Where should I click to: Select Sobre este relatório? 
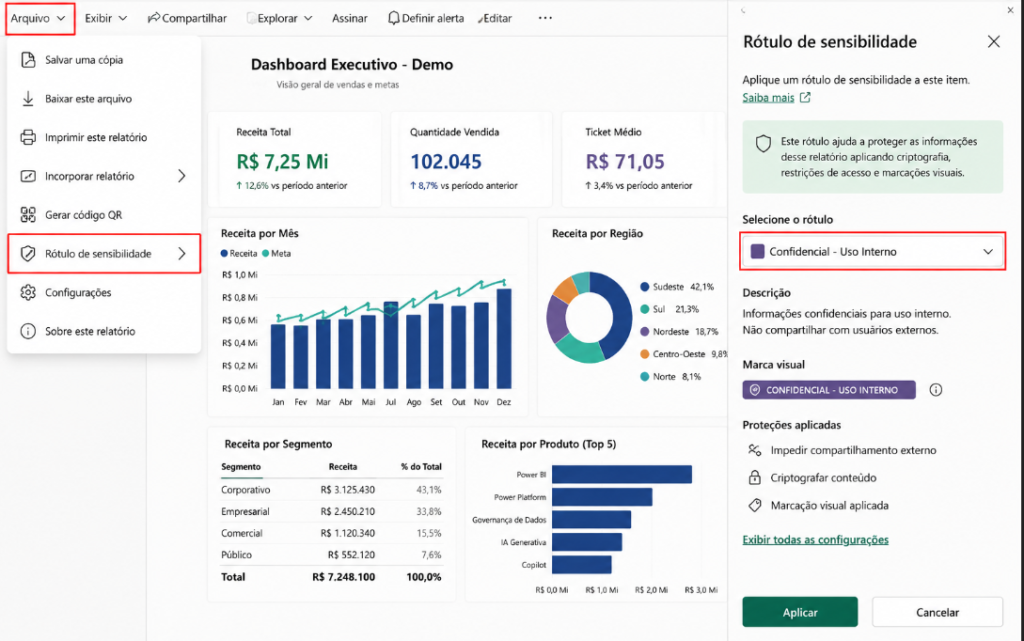click(x=104, y=331)
